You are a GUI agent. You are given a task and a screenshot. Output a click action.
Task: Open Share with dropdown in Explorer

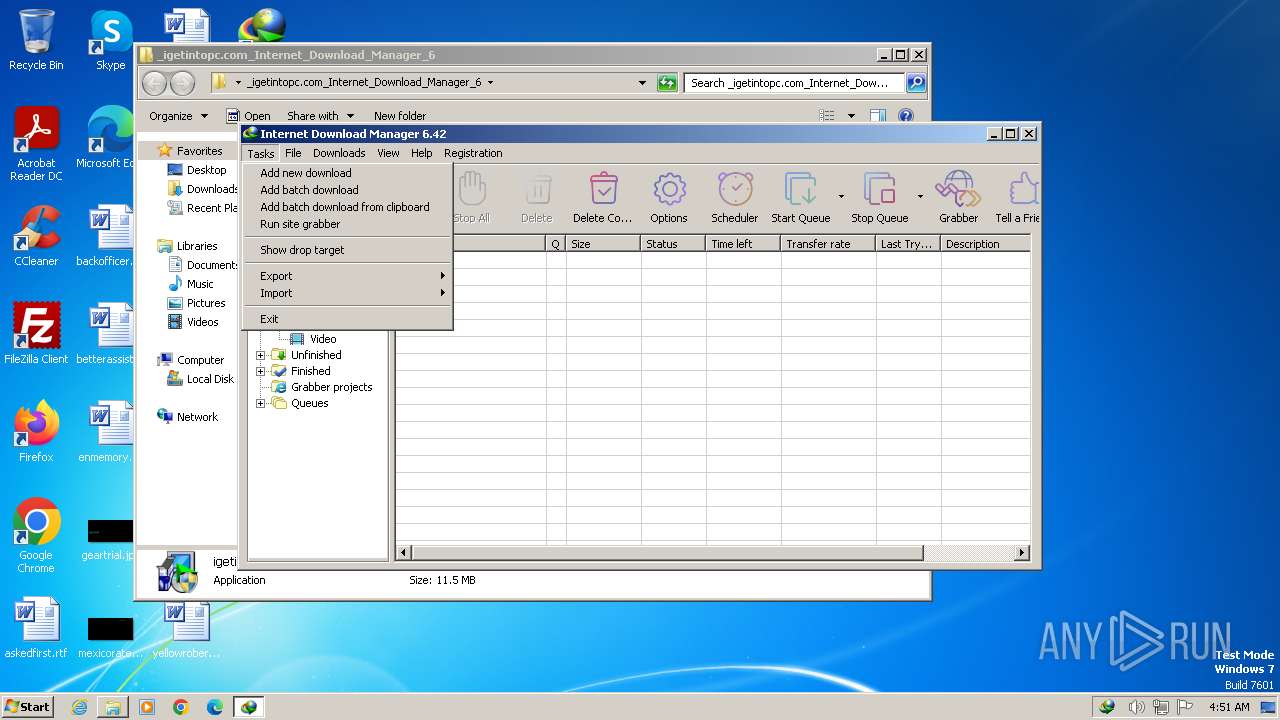[x=320, y=116]
